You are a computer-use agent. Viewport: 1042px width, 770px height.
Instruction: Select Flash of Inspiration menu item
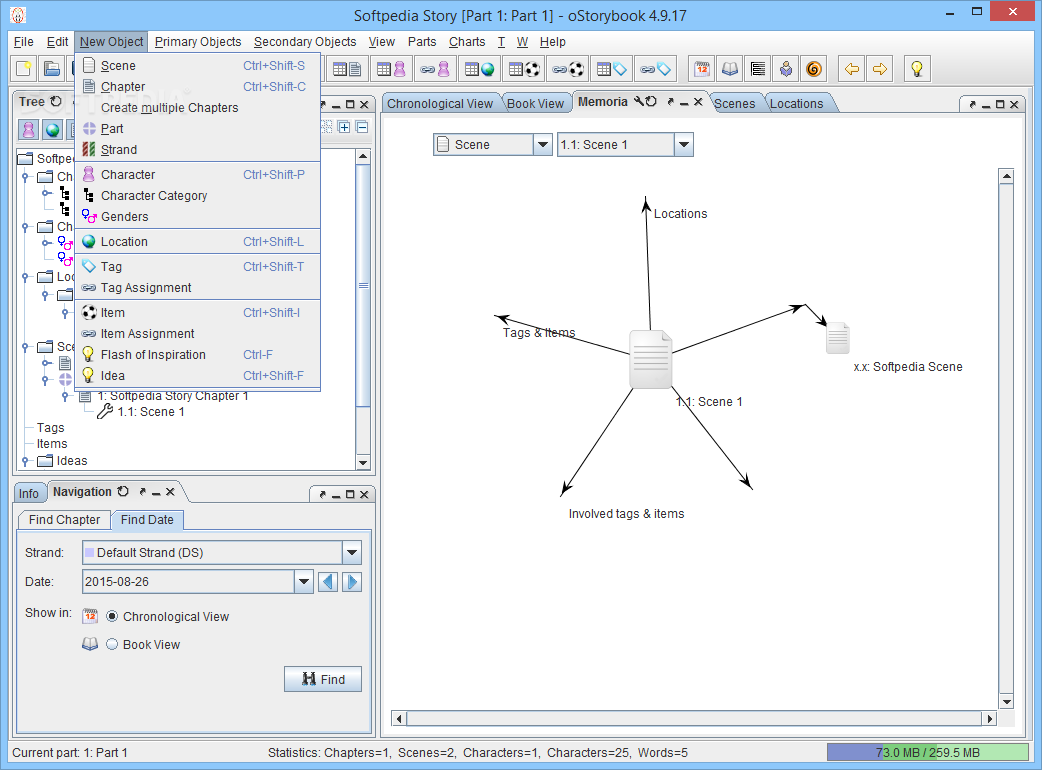tap(198, 355)
